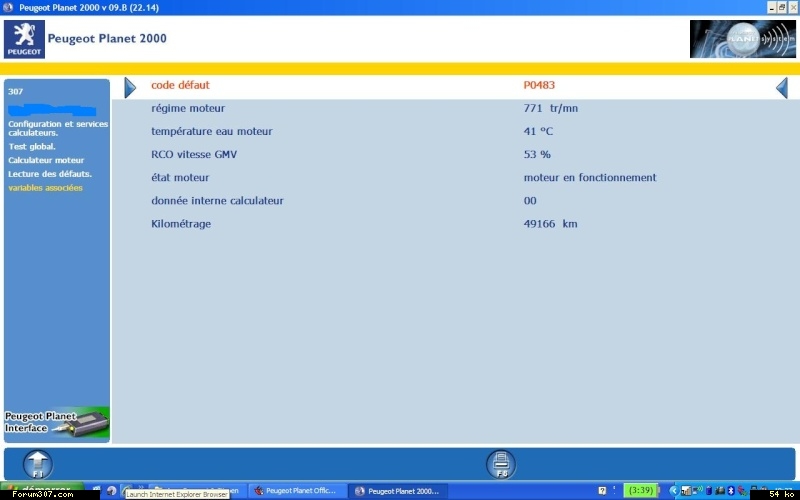Screen dimensions: 800x500
Task: Click the F1 back arrow button
Action: [x=37, y=464]
